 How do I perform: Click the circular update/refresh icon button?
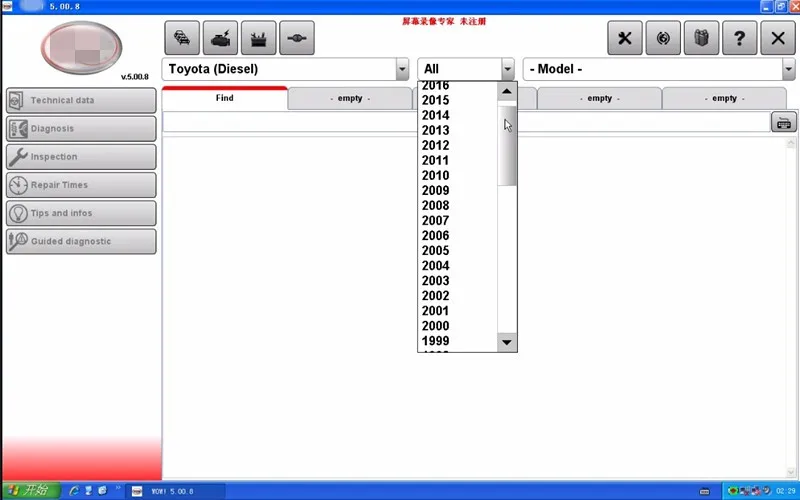[x=663, y=38]
